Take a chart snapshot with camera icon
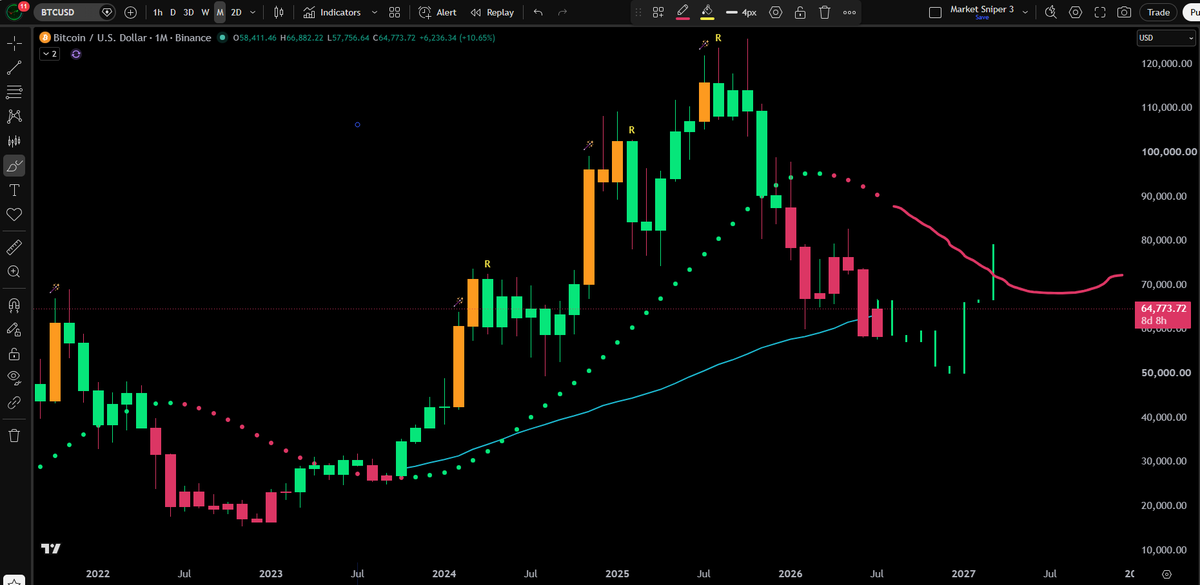1200x585 pixels. [1124, 12]
